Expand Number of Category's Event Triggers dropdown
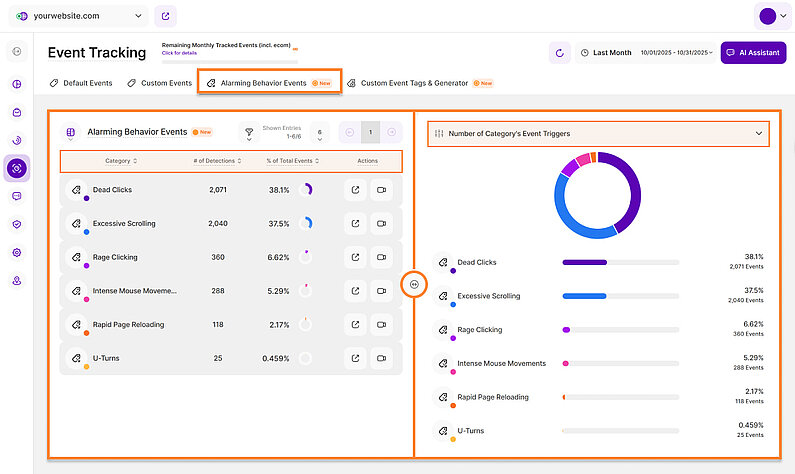Screen dimensions: 795x474 [x=598, y=133]
